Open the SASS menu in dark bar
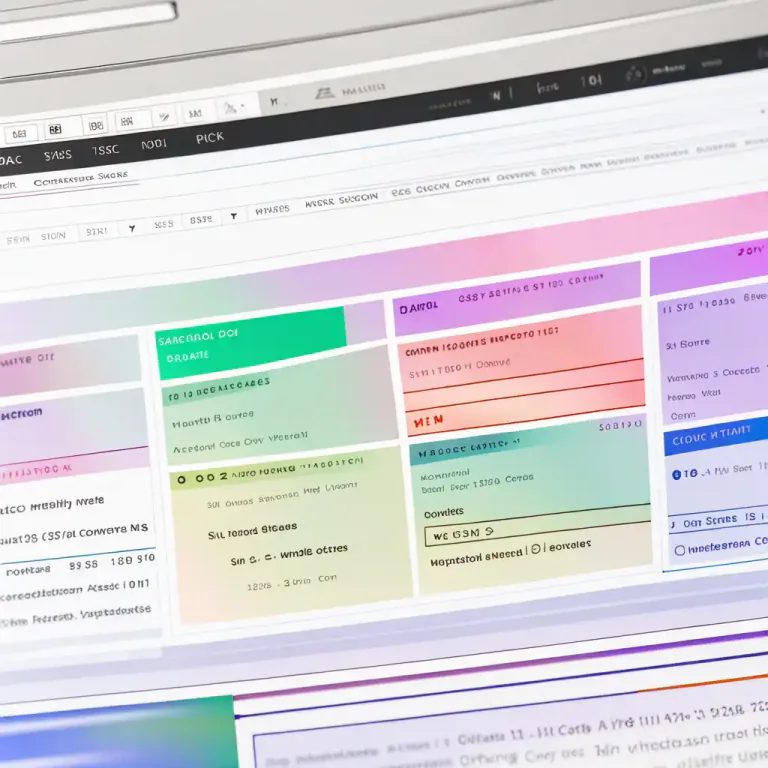 coord(58,155)
